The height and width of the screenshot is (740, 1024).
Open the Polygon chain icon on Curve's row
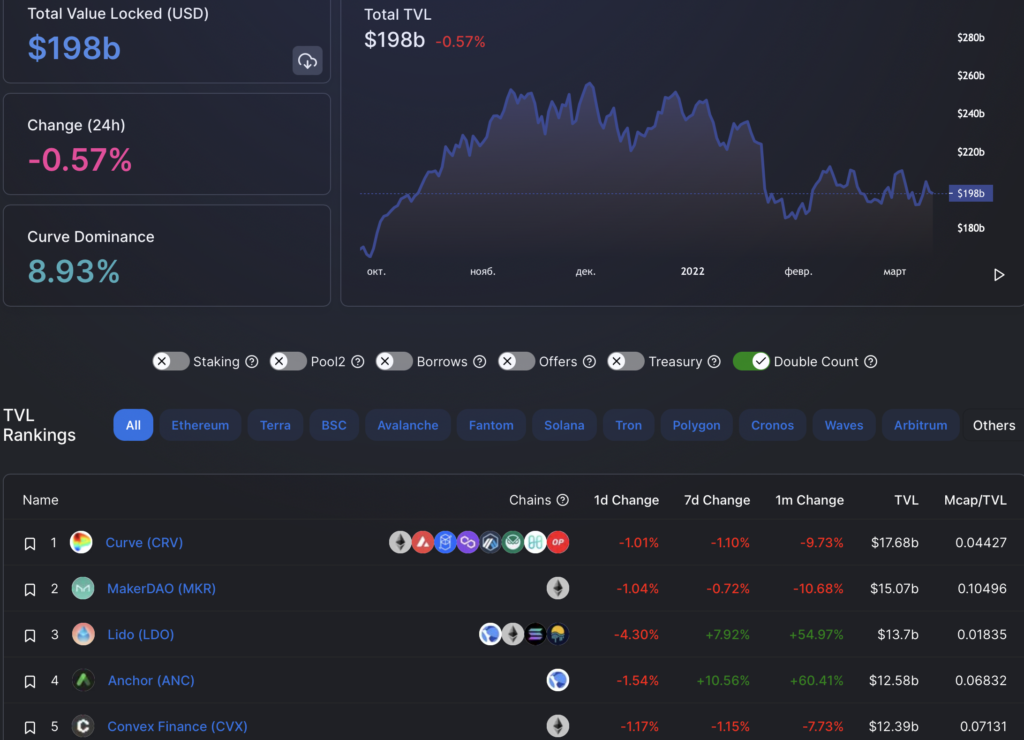pyautogui.click(x=467, y=542)
